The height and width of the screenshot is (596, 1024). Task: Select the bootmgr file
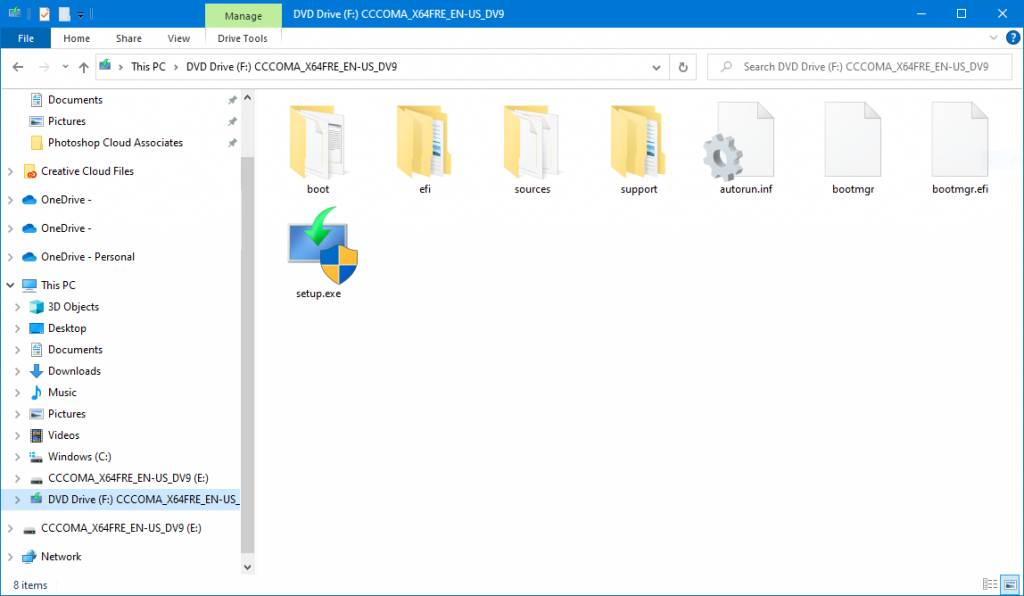pyautogui.click(x=853, y=149)
